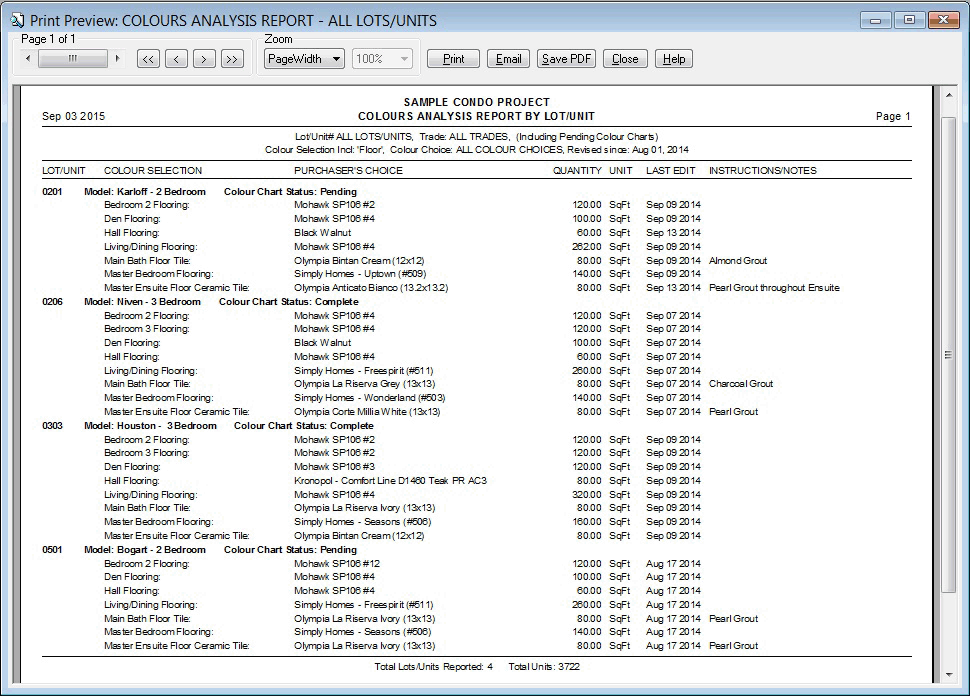The image size is (970, 696).
Task: Click 'Colour Chart Status: Pending' for lot 0201
Action: pyautogui.click(x=290, y=192)
